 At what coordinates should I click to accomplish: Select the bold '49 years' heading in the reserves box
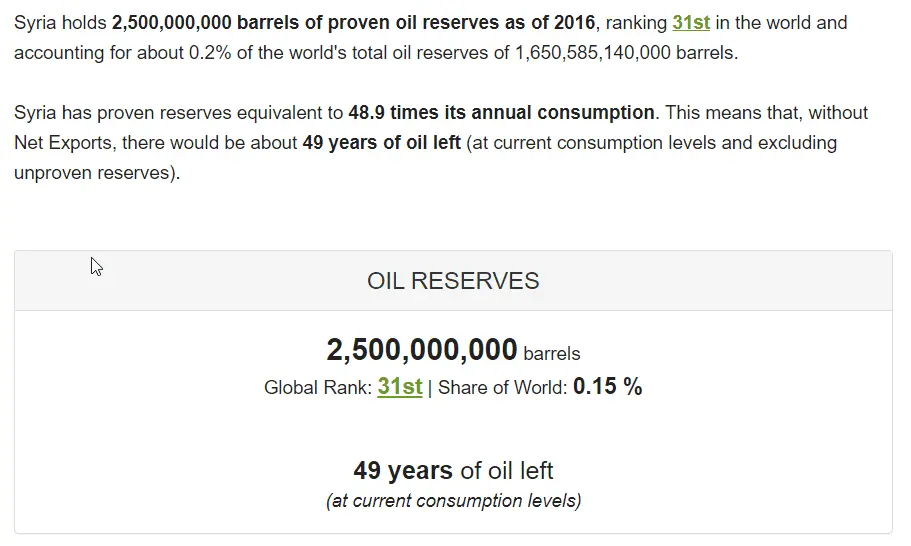click(x=403, y=470)
